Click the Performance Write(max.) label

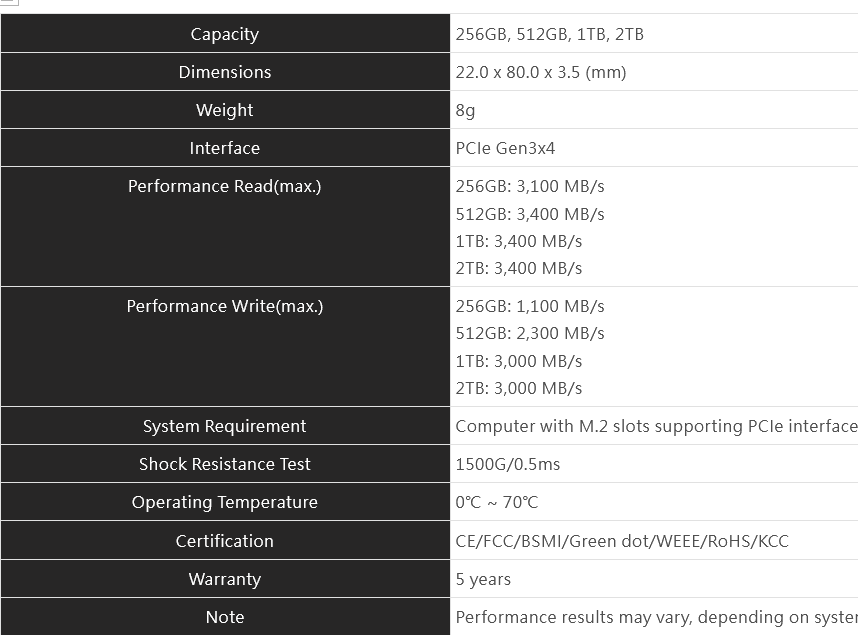225,307
